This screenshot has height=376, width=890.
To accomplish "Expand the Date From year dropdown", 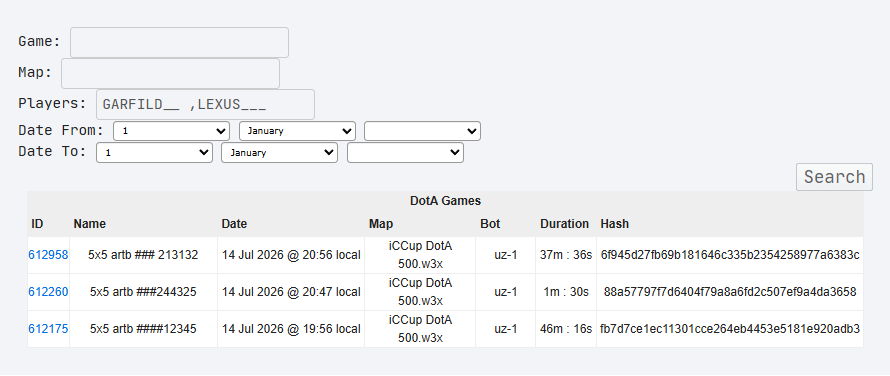I will coord(422,131).
